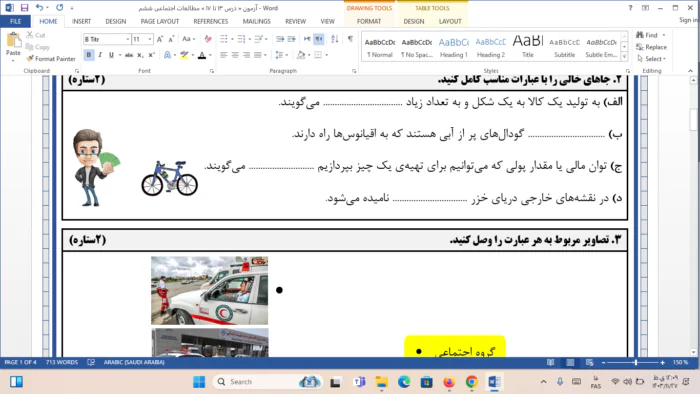
Task: Center align the paragraph
Action: pos(235,55)
